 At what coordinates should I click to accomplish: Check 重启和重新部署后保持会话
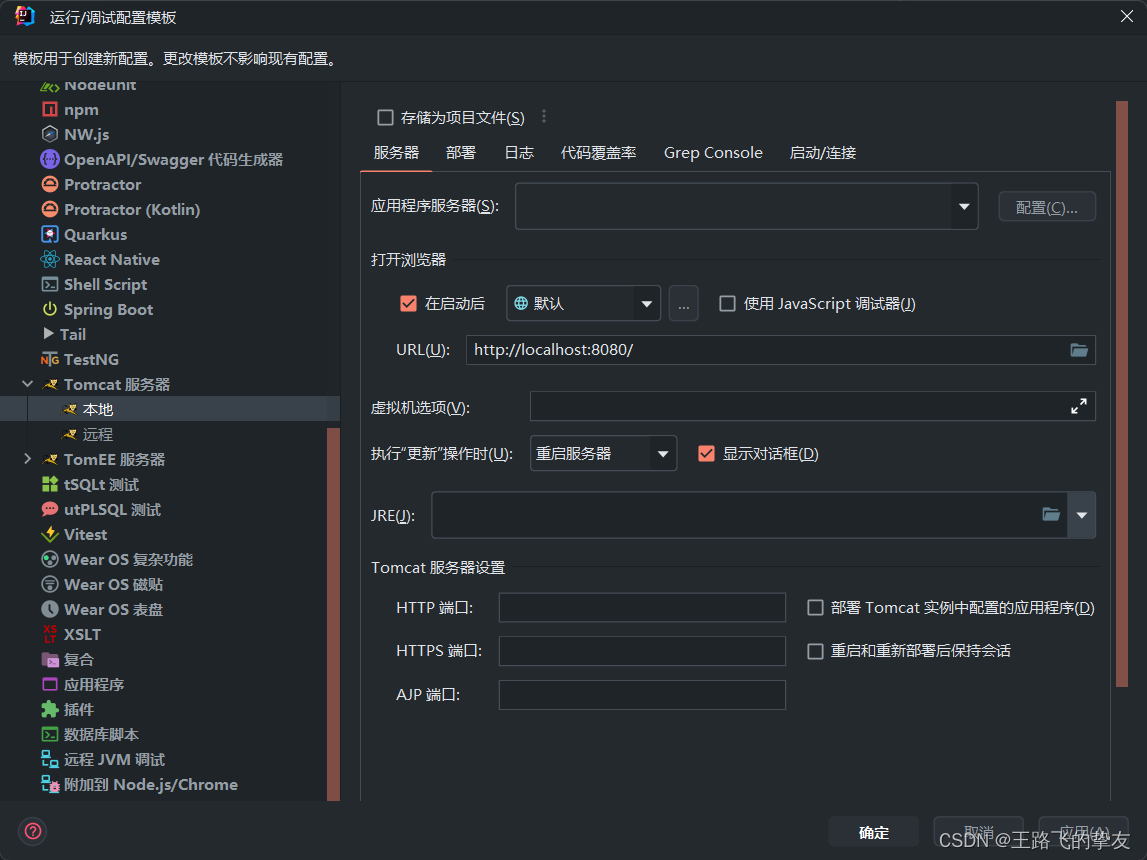pos(815,651)
